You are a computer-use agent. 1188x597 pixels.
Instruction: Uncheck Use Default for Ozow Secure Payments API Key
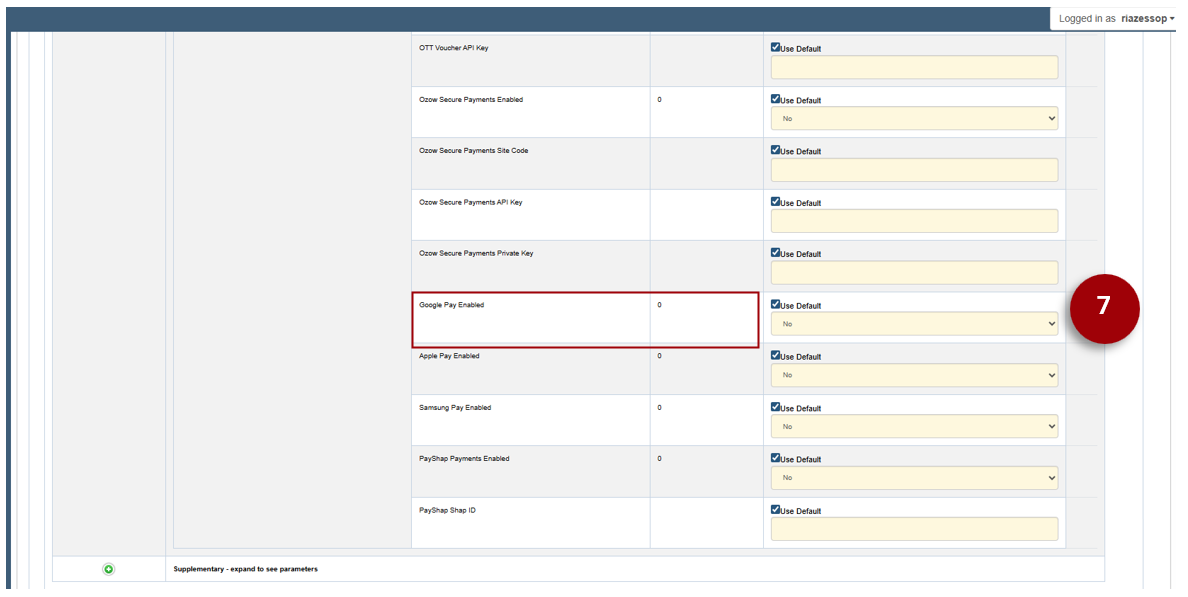click(x=776, y=202)
